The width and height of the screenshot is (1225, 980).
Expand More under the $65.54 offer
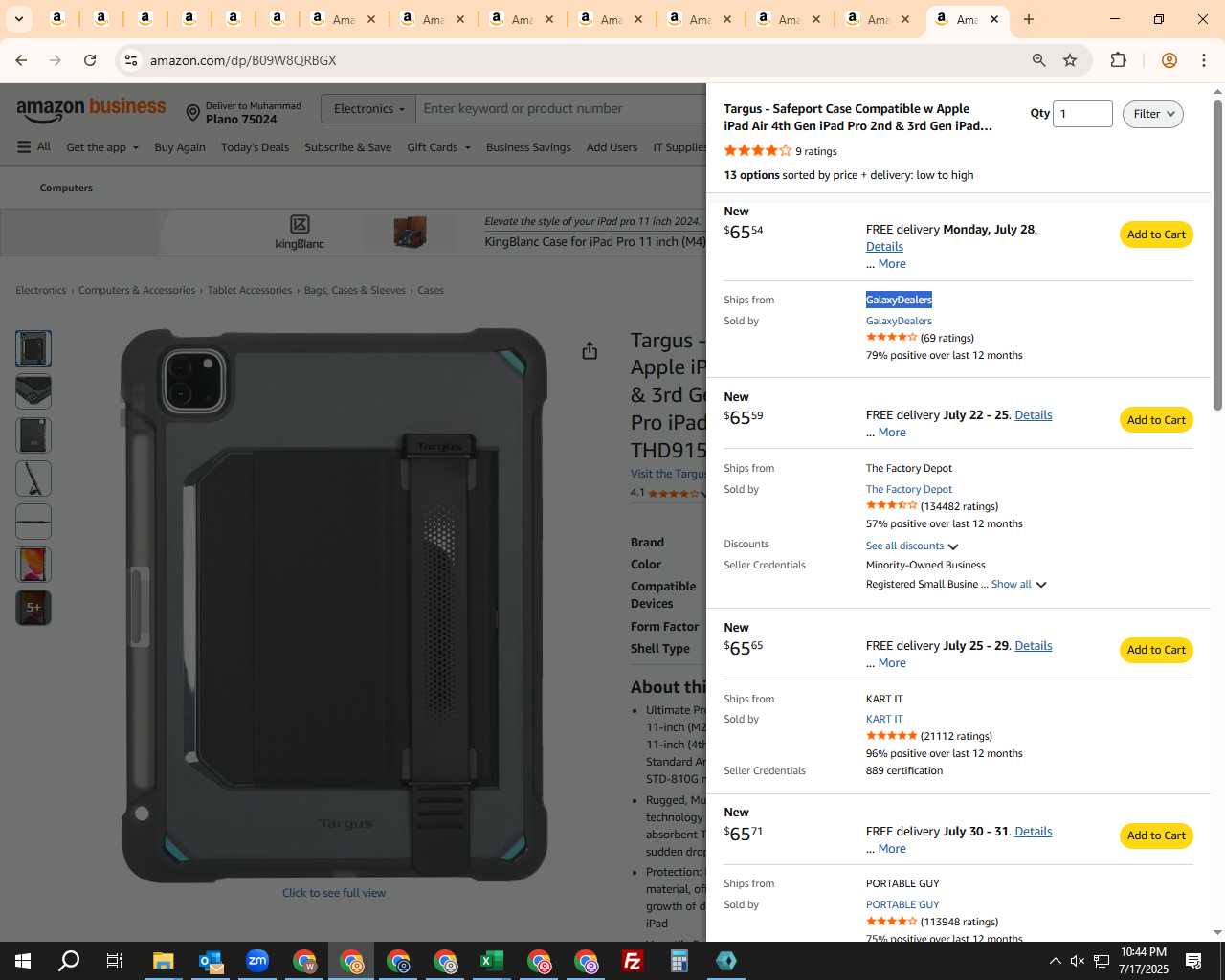[892, 264]
